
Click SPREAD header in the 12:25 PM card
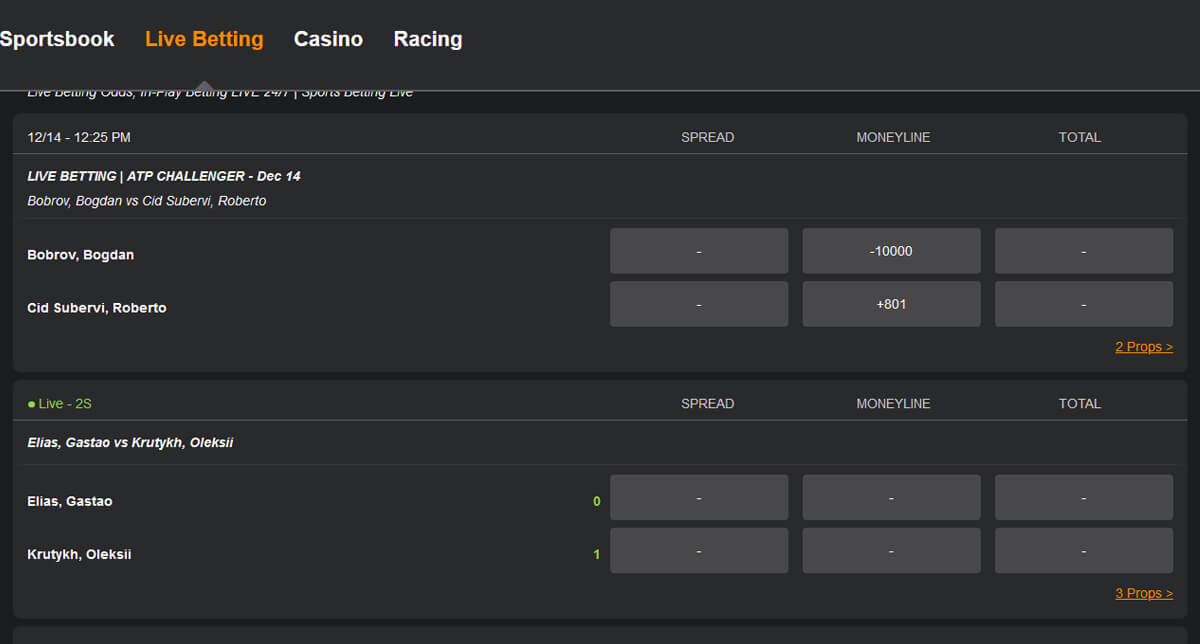708,137
